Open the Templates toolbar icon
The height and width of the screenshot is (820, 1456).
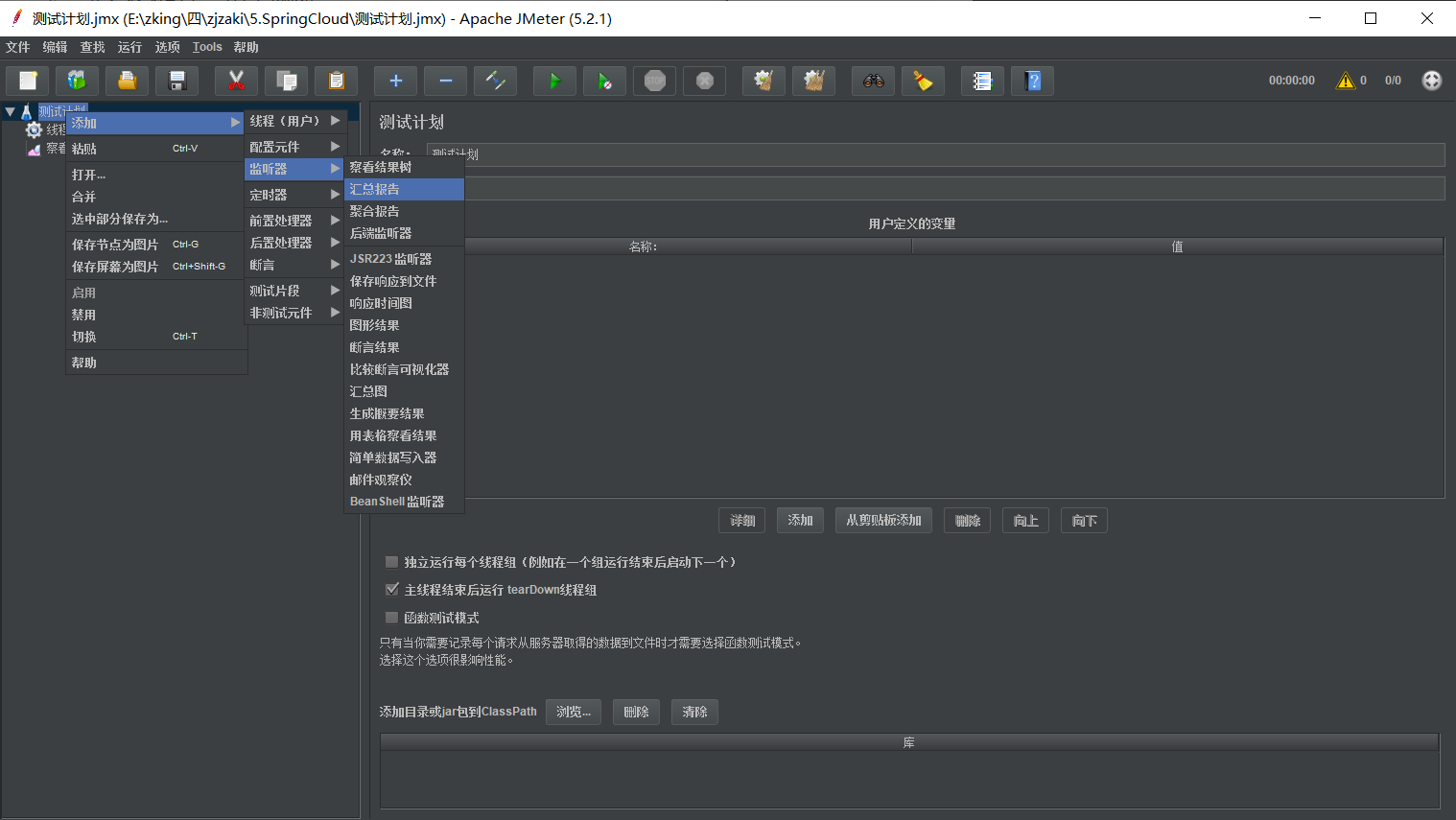(77, 81)
